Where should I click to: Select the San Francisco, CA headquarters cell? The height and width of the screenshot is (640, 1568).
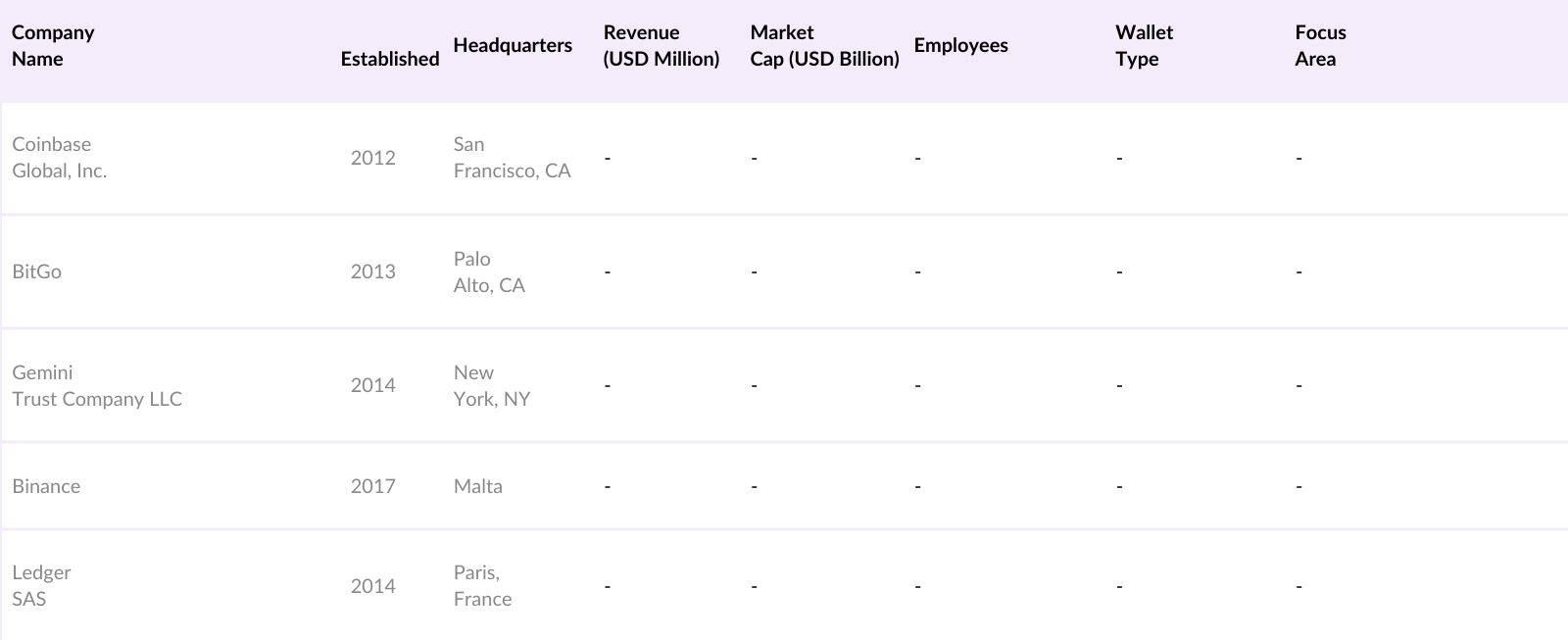pos(512,157)
